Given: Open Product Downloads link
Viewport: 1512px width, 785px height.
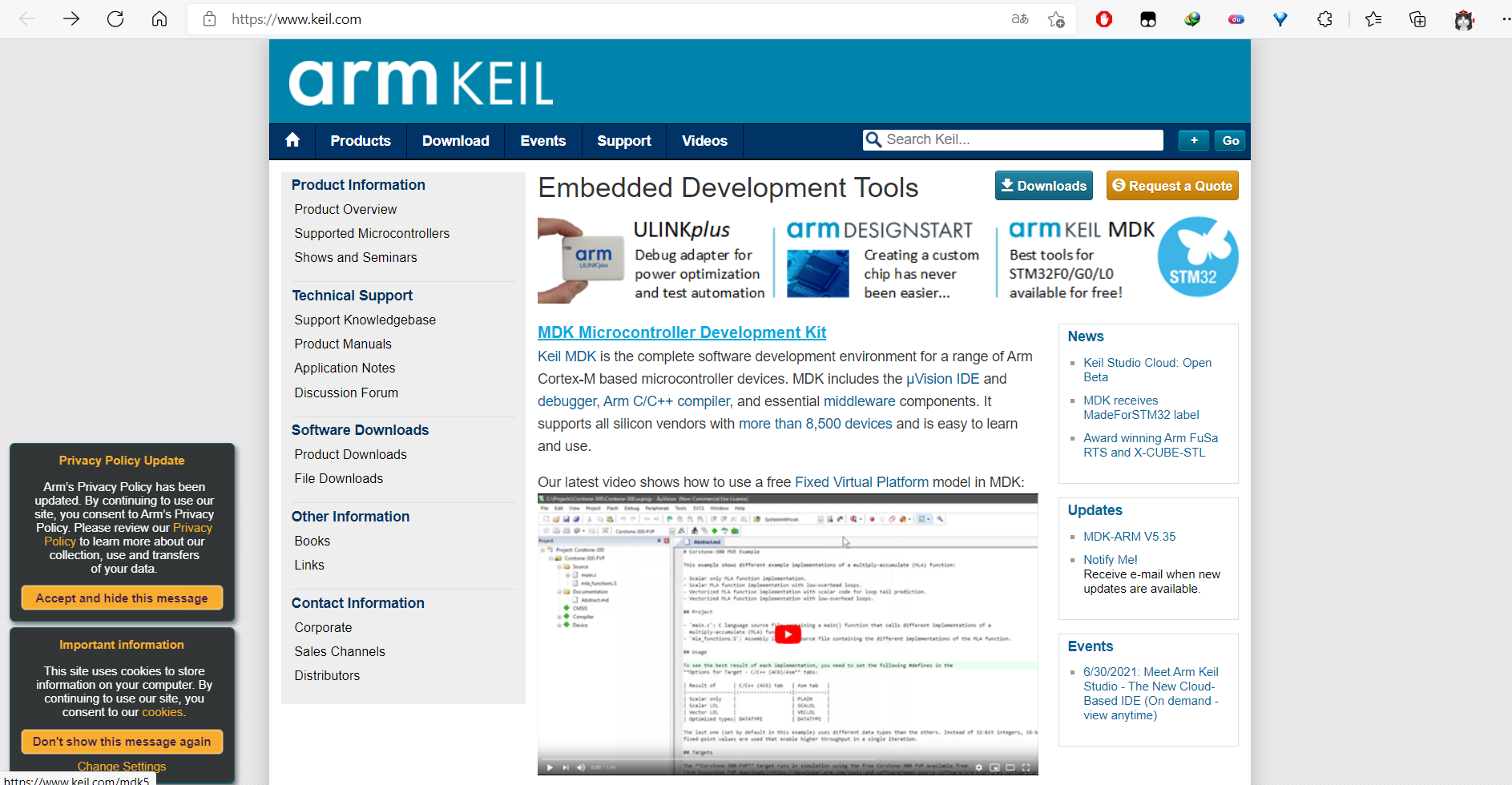Looking at the screenshot, I should 350,454.
